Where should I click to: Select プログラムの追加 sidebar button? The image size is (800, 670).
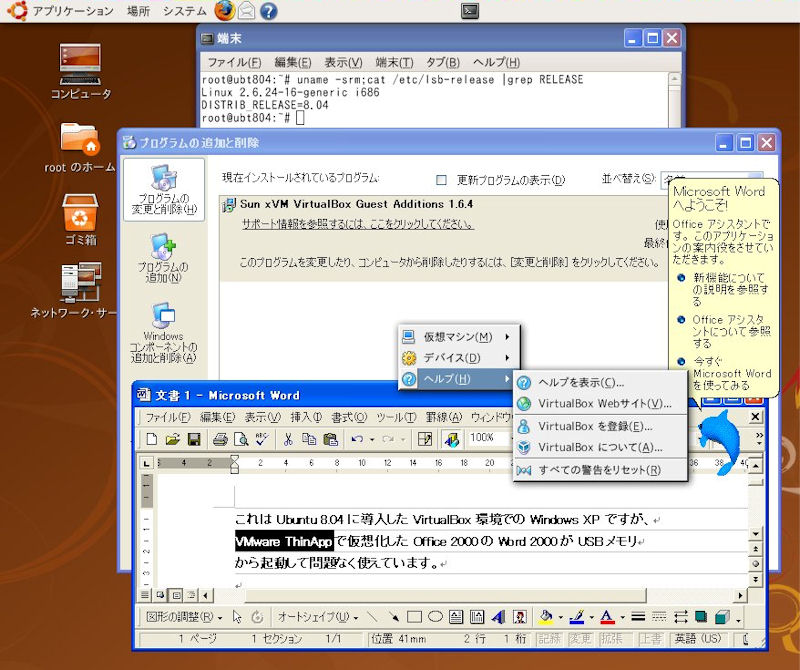pyautogui.click(x=163, y=258)
